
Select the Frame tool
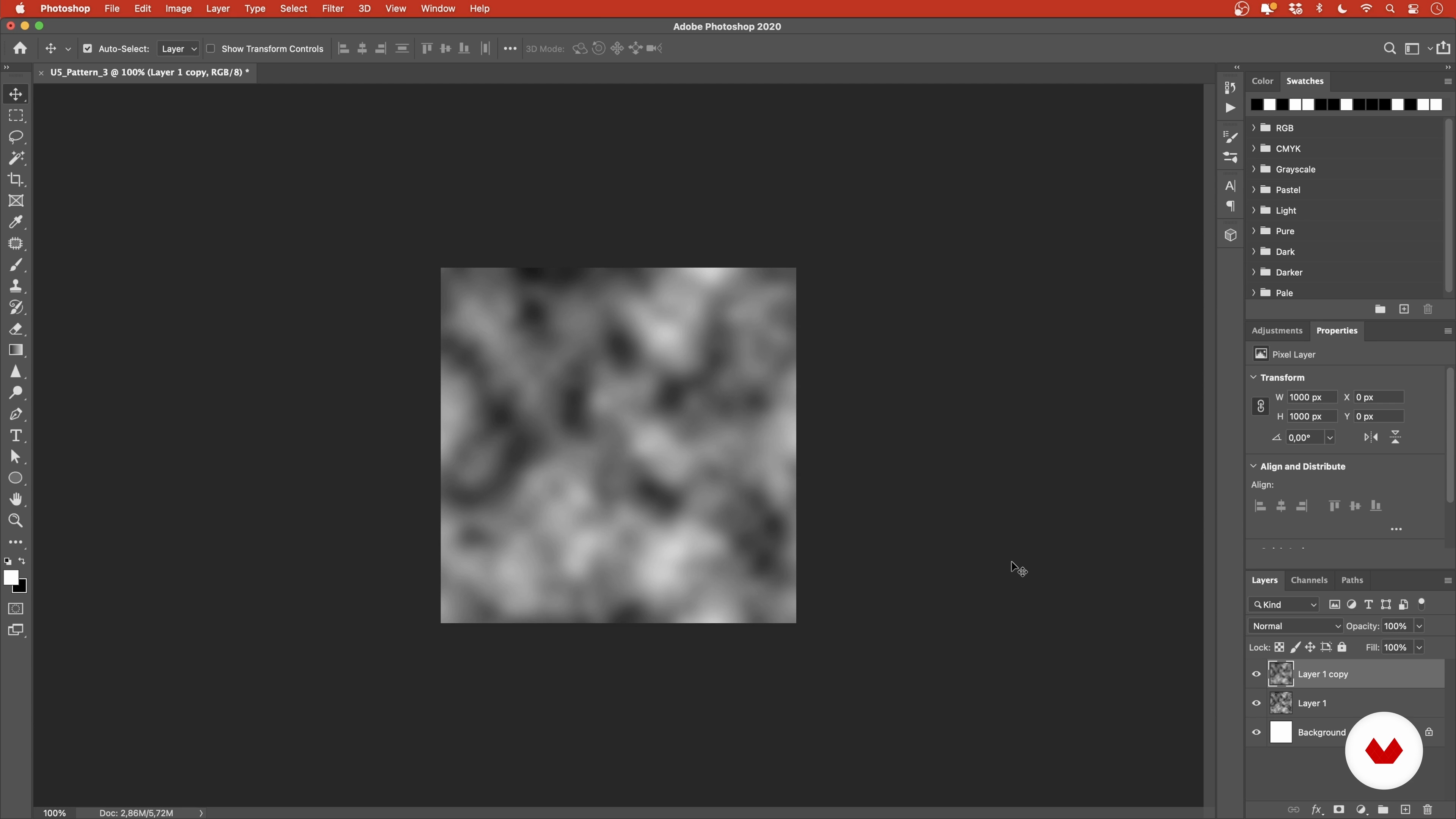pyautogui.click(x=16, y=201)
